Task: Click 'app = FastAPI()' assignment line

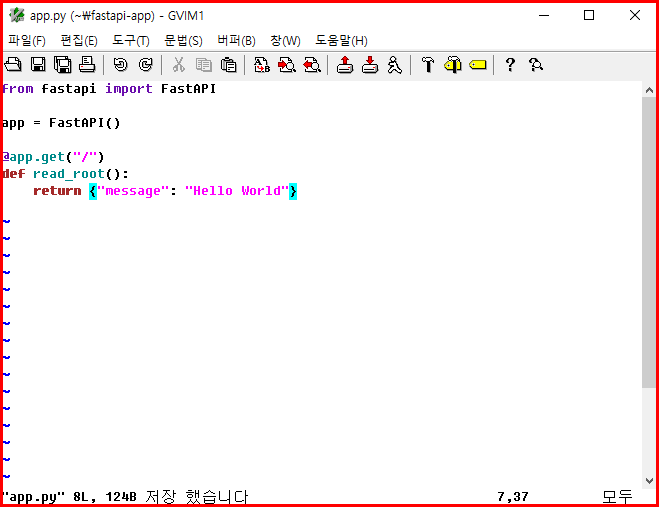Action: pyautogui.click(x=61, y=123)
